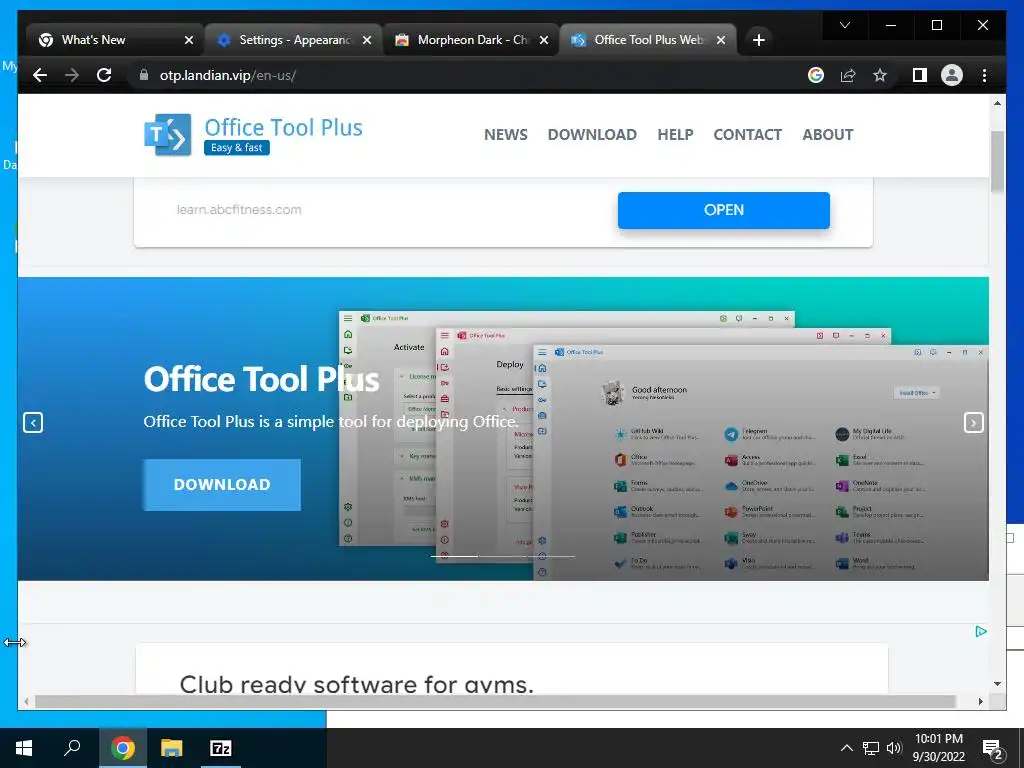Screen dimensions: 1024x768
Task: Open the Windows Start menu
Action: [x=24, y=748]
